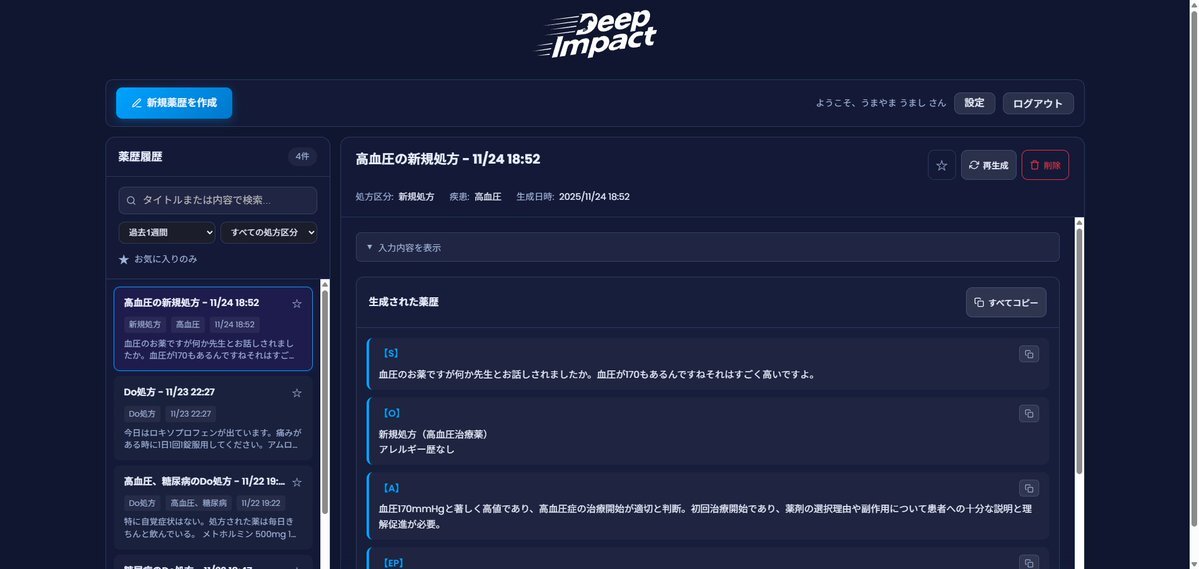
Task: Star the 高血圧の新規処方 list item
Action: [x=297, y=304]
